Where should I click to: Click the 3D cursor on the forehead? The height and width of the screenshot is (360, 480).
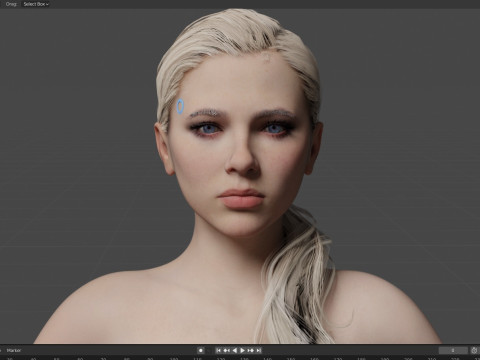(180, 106)
